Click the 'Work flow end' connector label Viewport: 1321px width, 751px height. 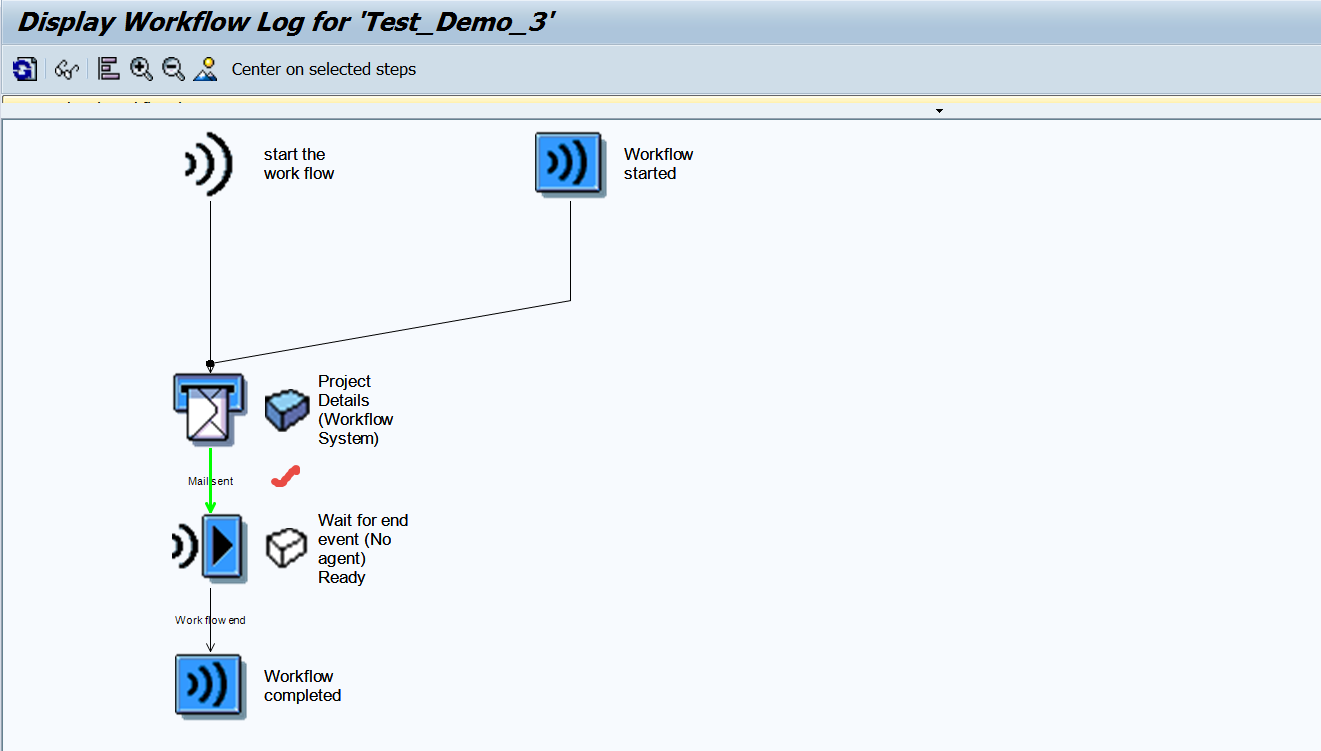pos(210,620)
